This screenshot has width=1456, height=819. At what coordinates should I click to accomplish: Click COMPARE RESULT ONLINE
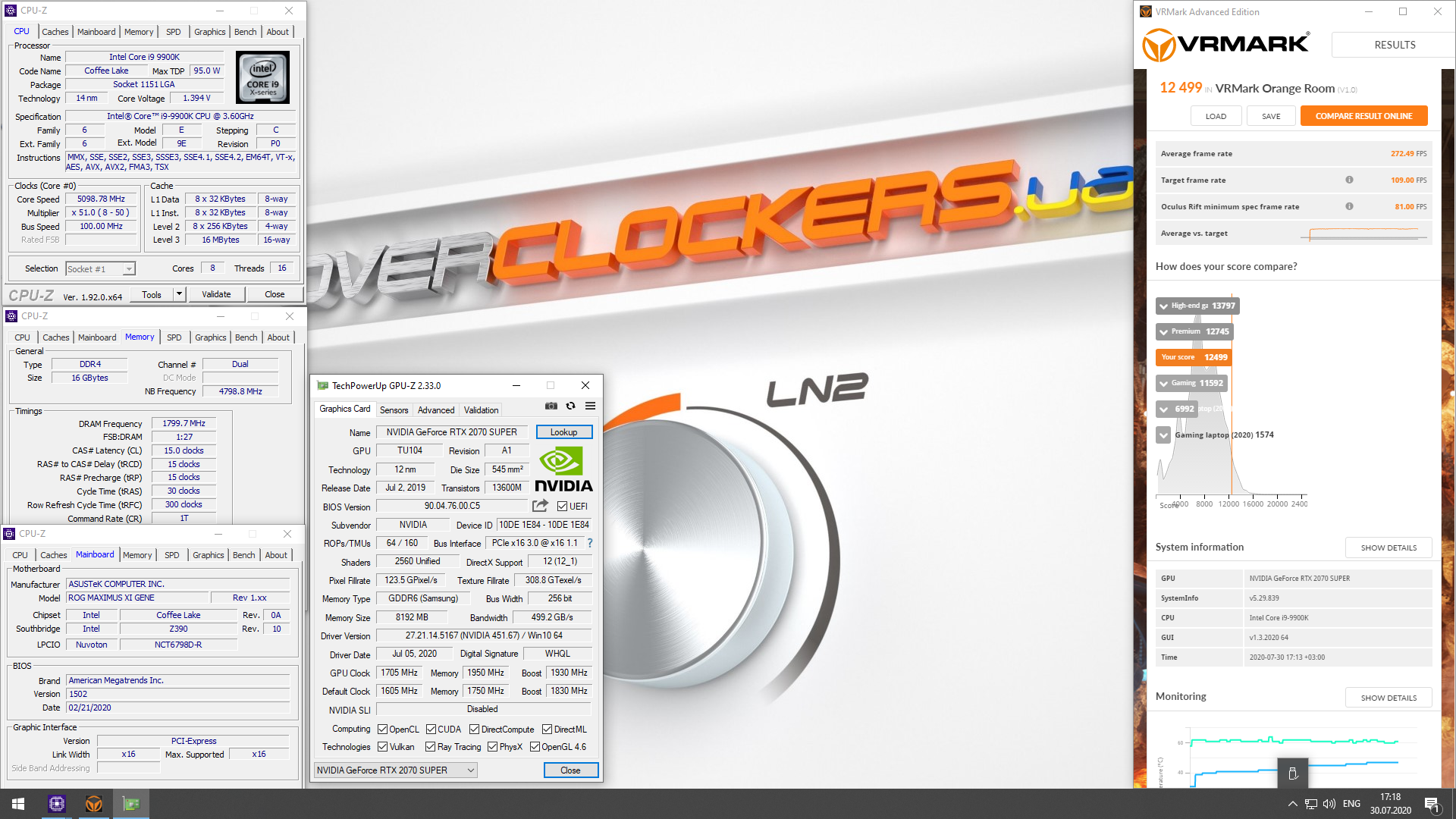1363,116
